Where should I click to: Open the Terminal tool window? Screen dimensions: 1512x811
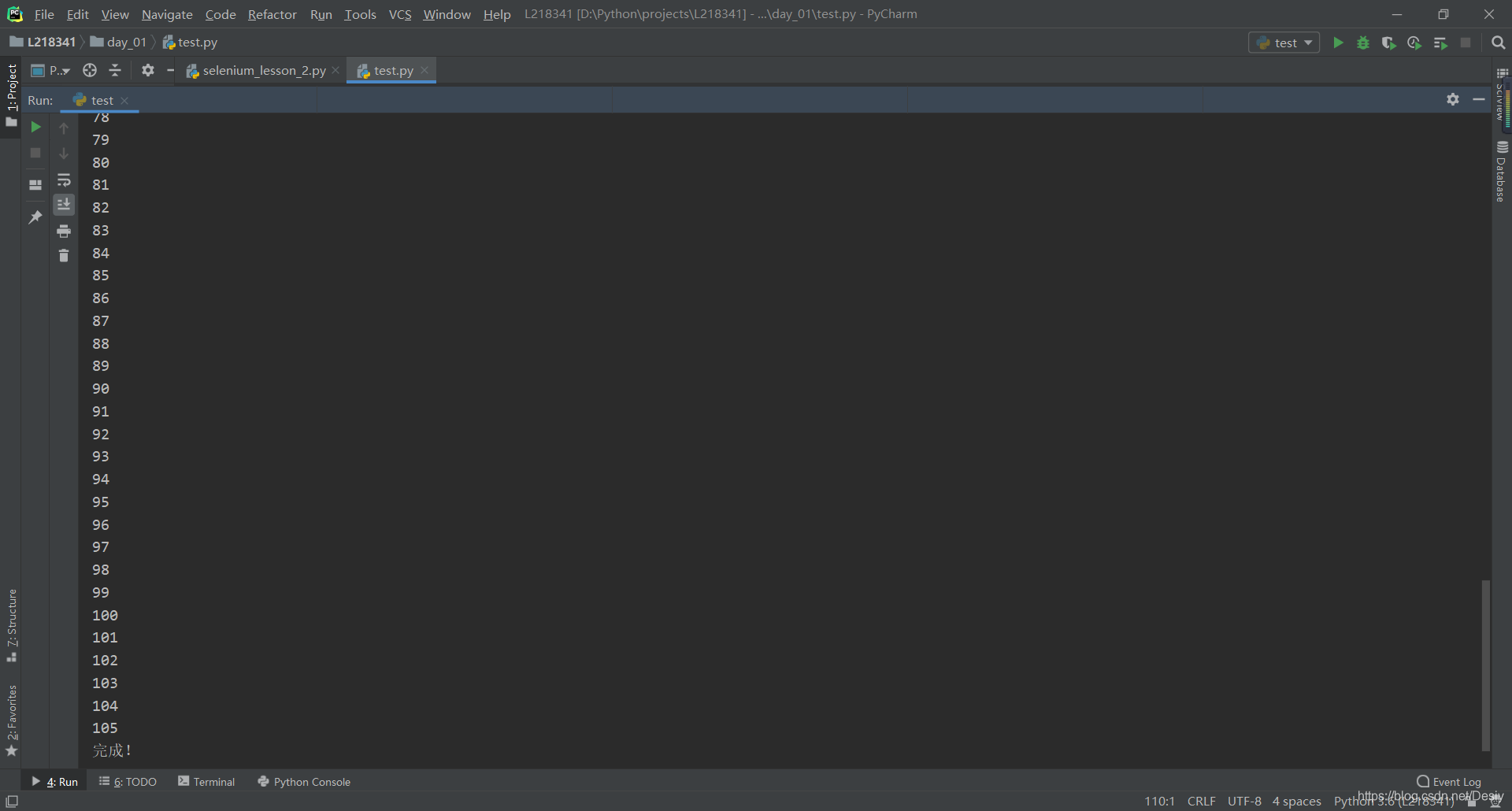(x=206, y=781)
